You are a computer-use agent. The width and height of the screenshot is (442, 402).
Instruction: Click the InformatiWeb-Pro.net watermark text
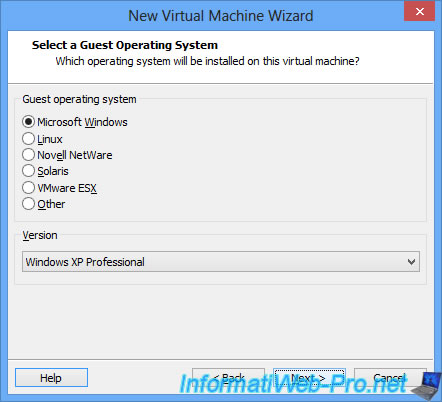[293, 383]
